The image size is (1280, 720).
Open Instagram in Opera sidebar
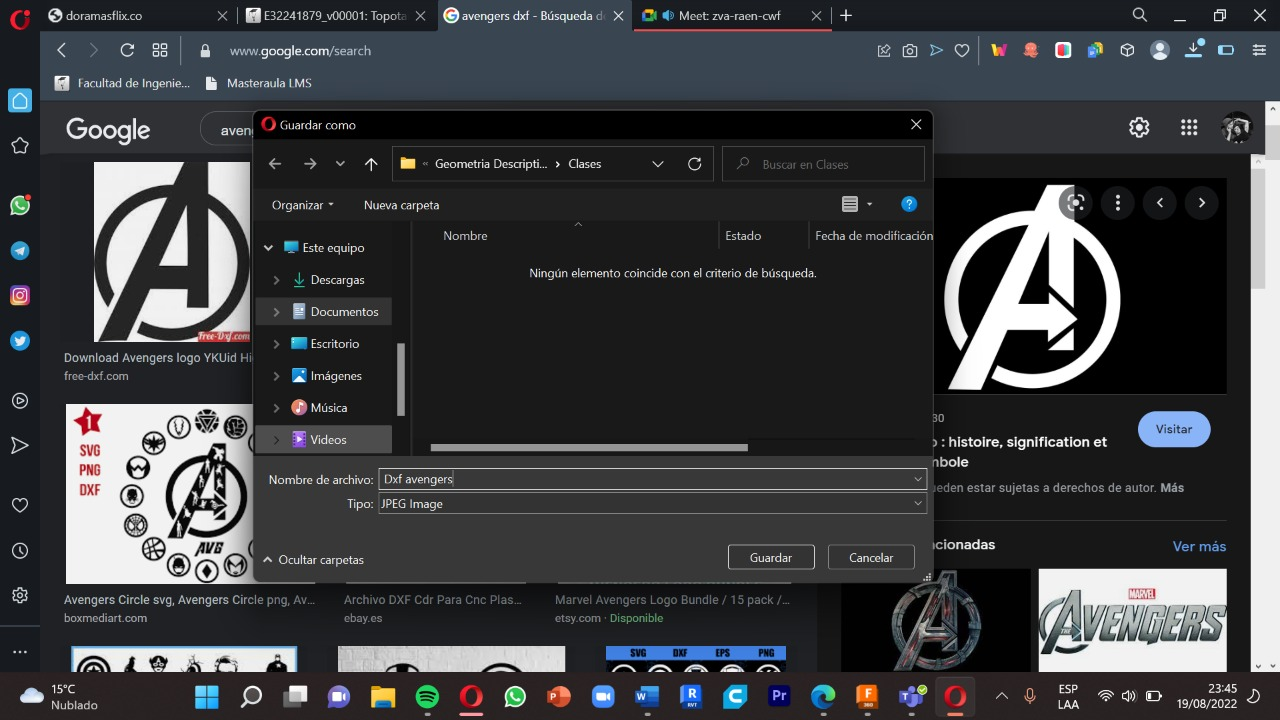tap(20, 295)
